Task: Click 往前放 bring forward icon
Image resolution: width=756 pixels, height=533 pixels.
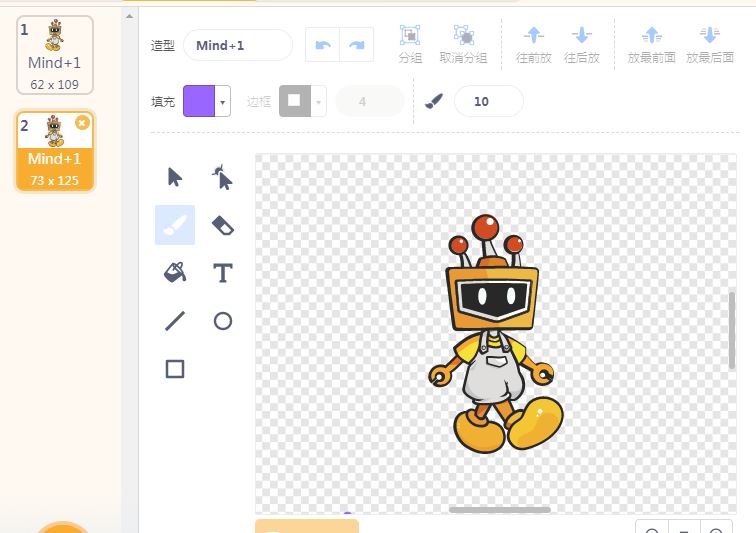Action: point(533,35)
